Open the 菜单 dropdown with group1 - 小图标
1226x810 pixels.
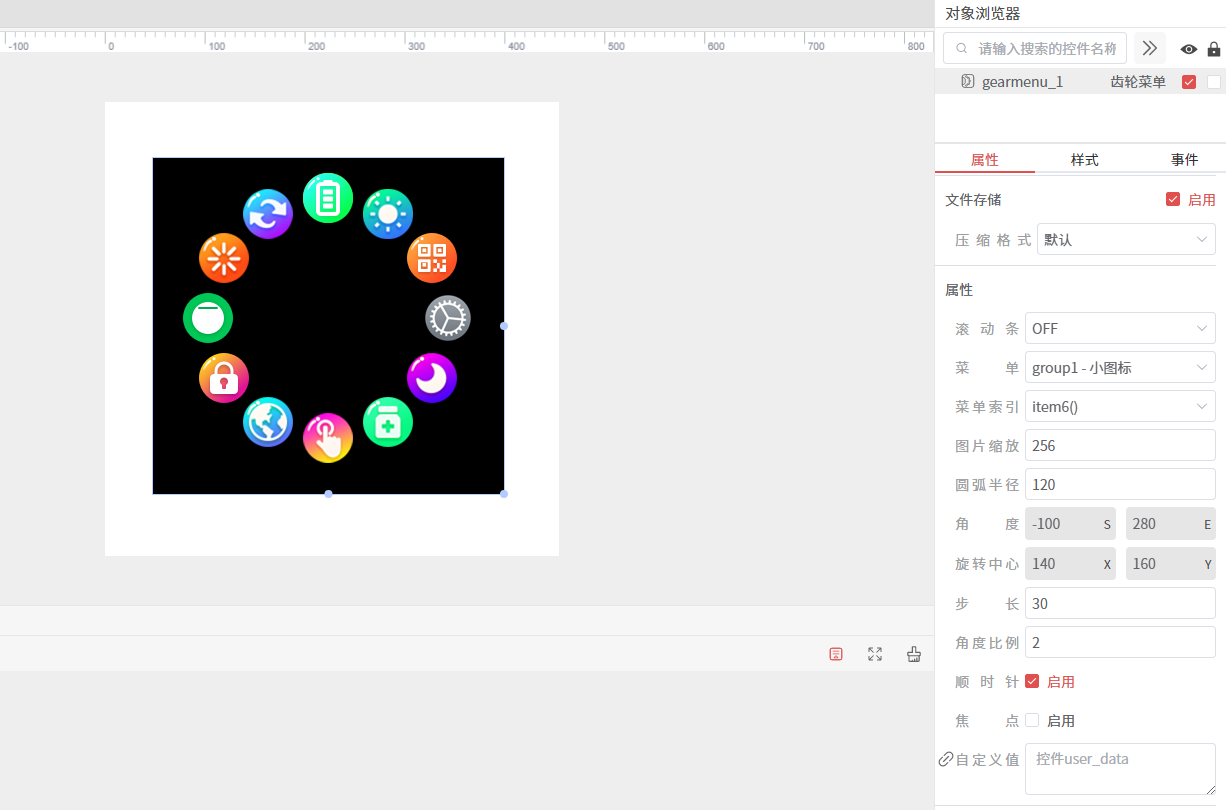(x=1120, y=367)
